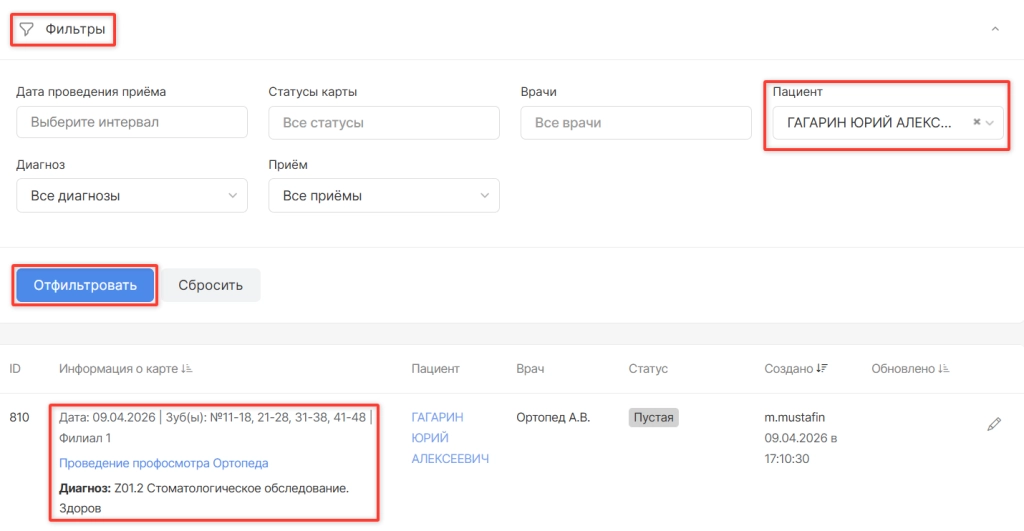This screenshot has width=1024, height=531.
Task: Click the Пустая status badge
Action: point(653,417)
